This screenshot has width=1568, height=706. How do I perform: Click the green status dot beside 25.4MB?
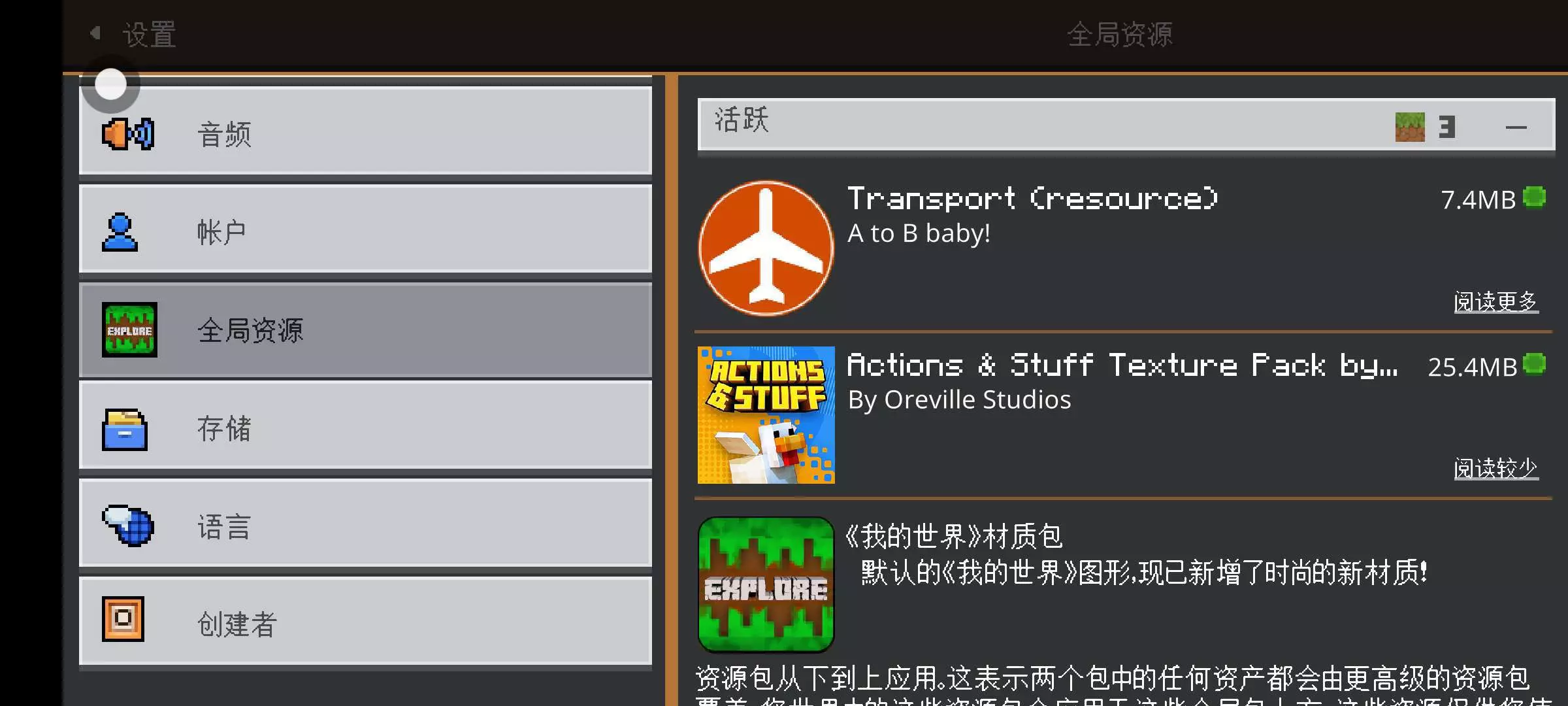click(1534, 363)
